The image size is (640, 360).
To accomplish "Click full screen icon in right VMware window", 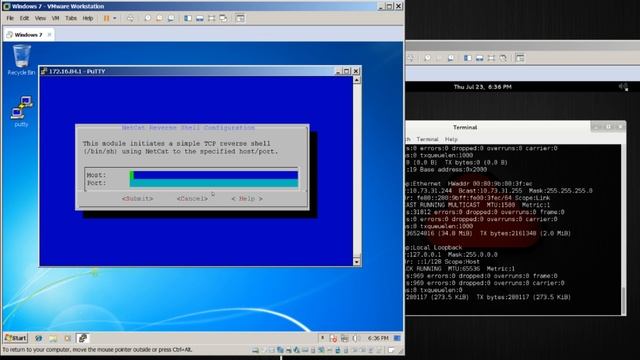I will 491,58.
